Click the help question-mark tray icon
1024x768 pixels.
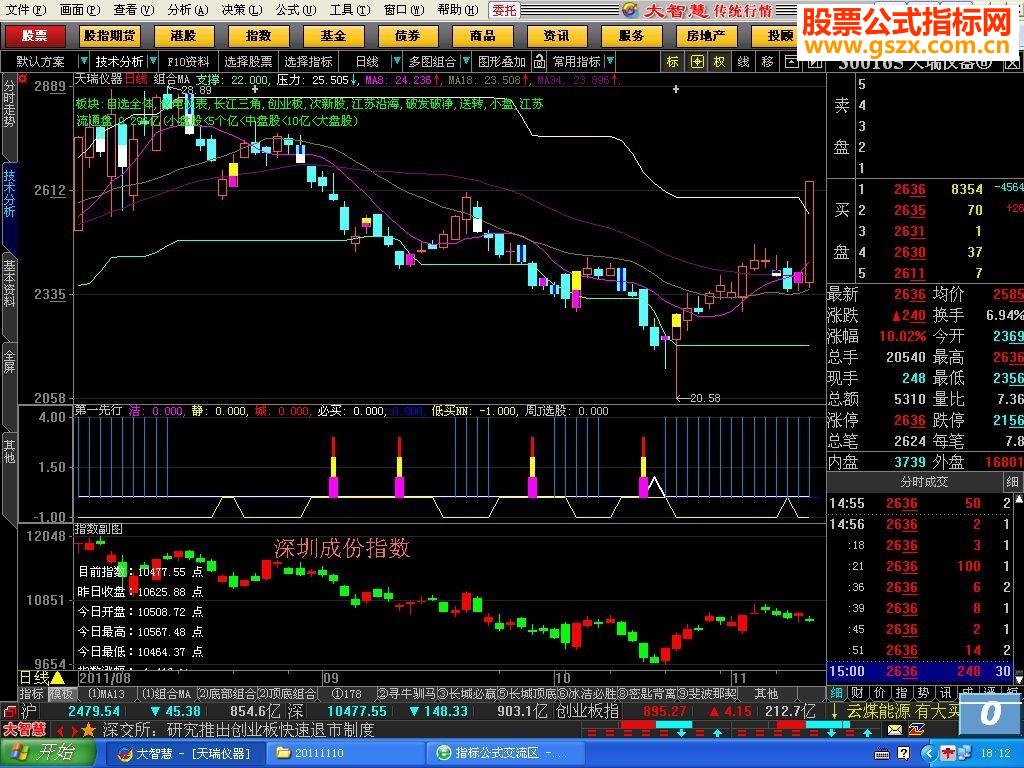(903, 754)
